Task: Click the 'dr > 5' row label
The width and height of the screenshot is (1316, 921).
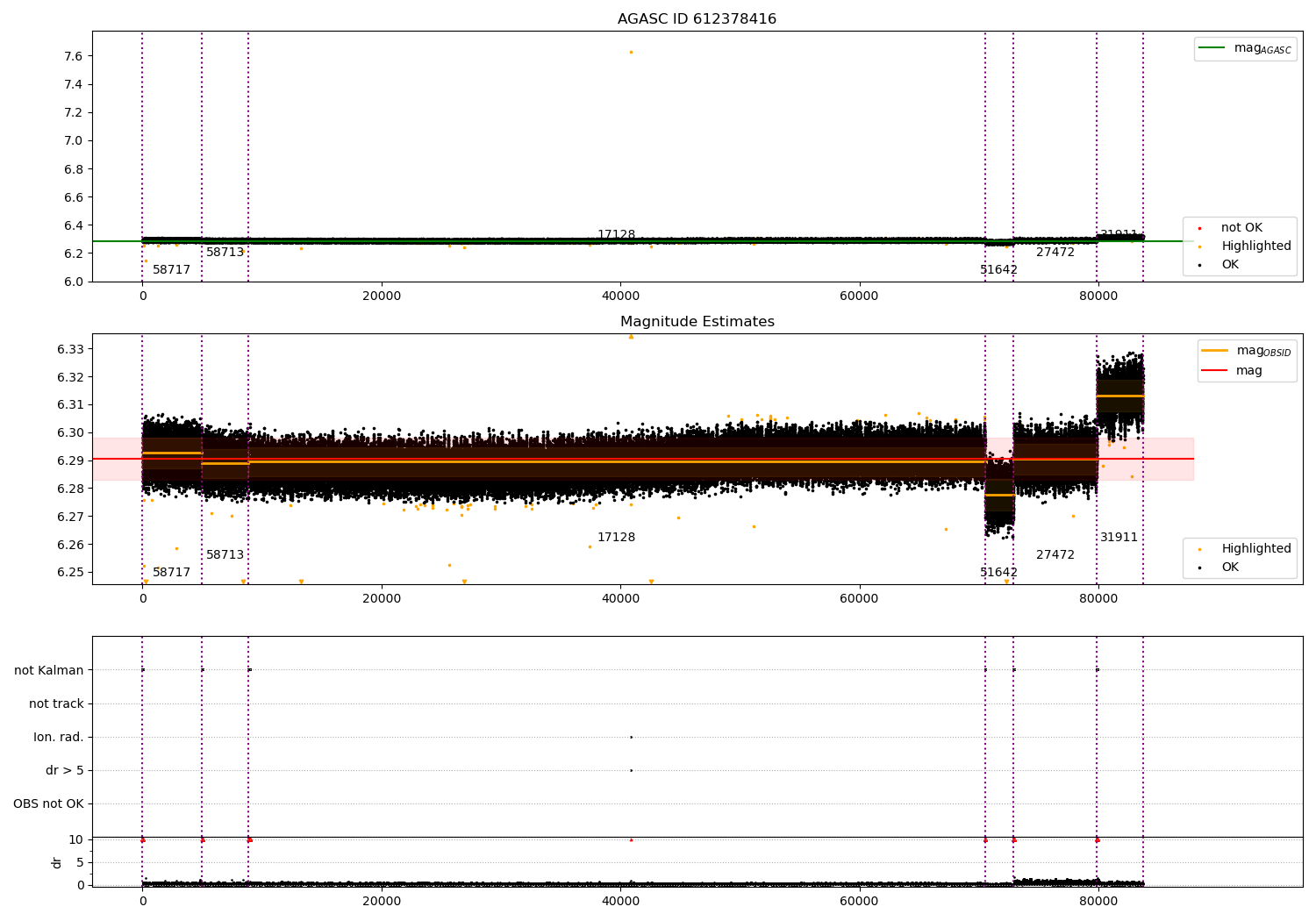Action: tap(65, 770)
